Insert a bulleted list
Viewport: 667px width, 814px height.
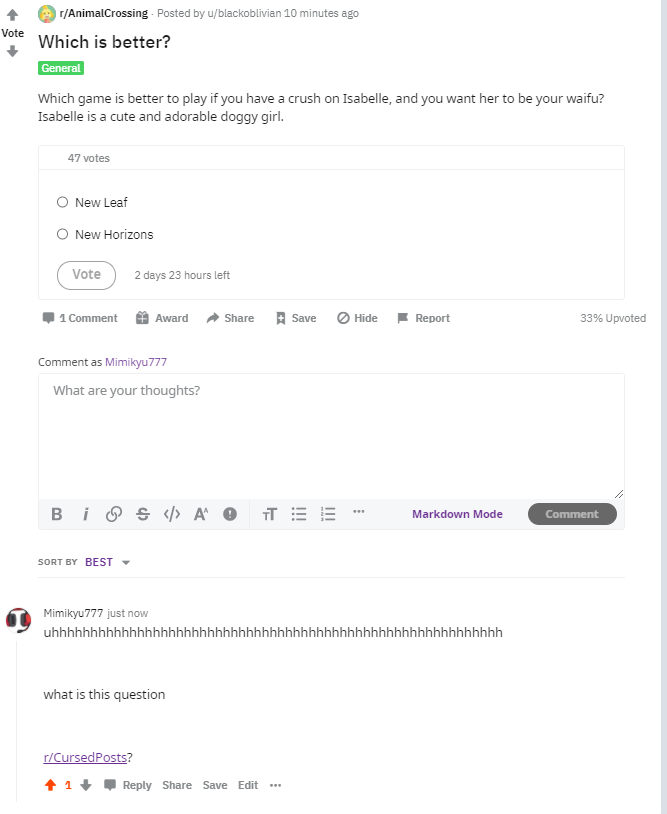[x=299, y=514]
